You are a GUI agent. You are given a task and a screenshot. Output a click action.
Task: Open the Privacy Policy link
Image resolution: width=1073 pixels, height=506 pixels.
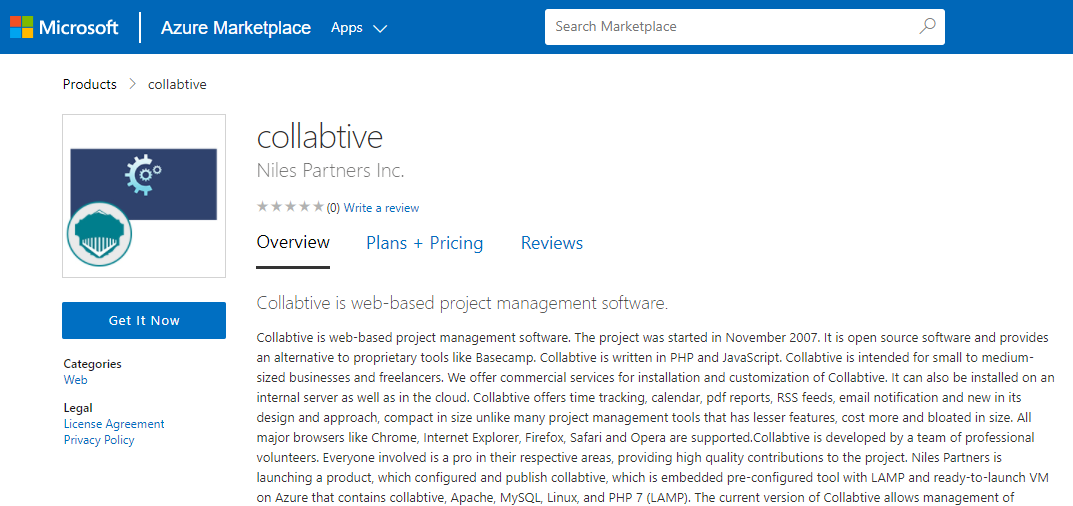point(99,440)
